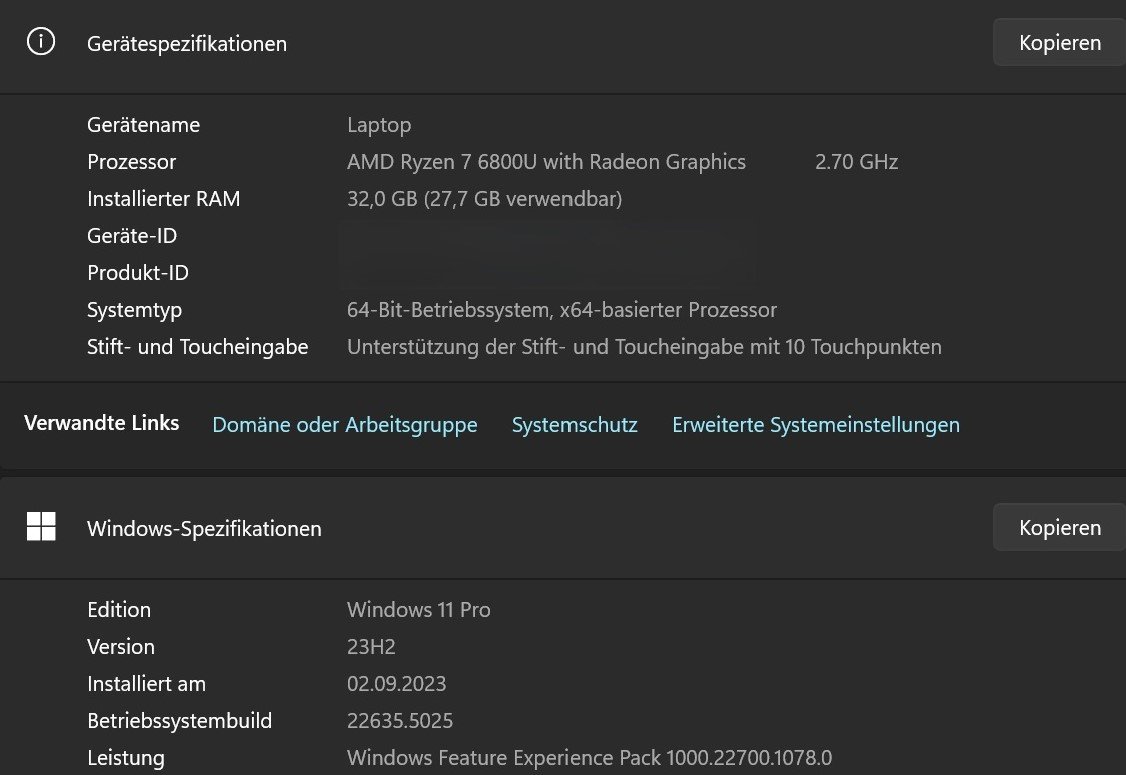Screen dimensions: 1126x775
Task: Click the 2.70 GHz processor speed
Action: coord(856,162)
